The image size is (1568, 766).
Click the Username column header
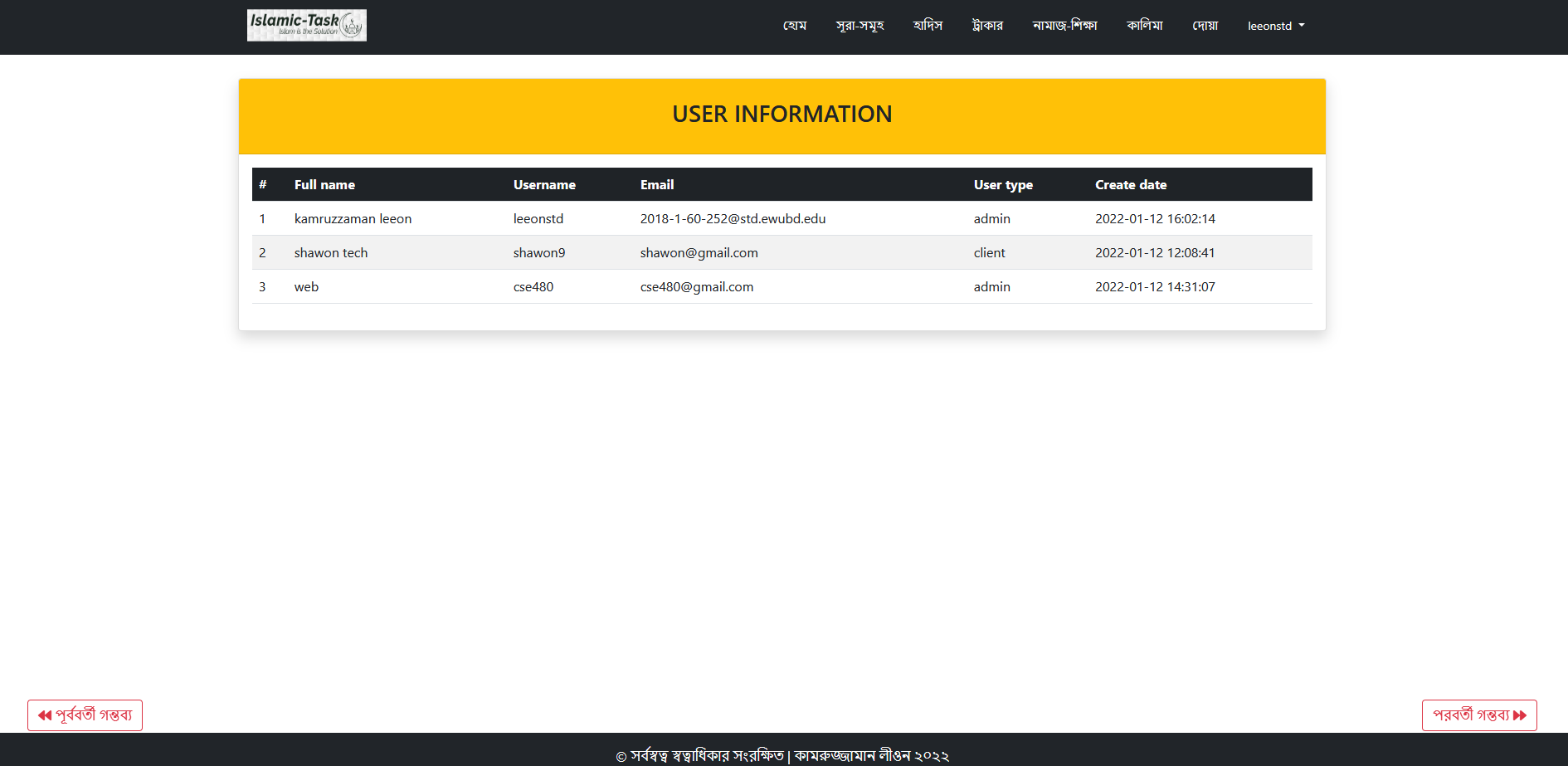pyautogui.click(x=544, y=185)
